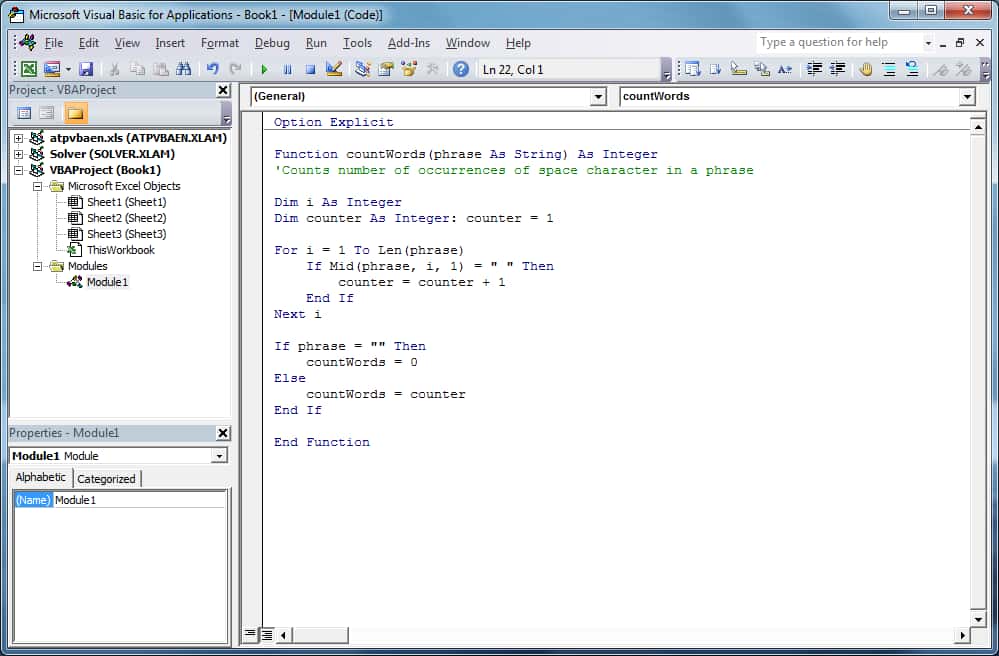
Task: Open the Debug menu
Action: (x=272, y=43)
